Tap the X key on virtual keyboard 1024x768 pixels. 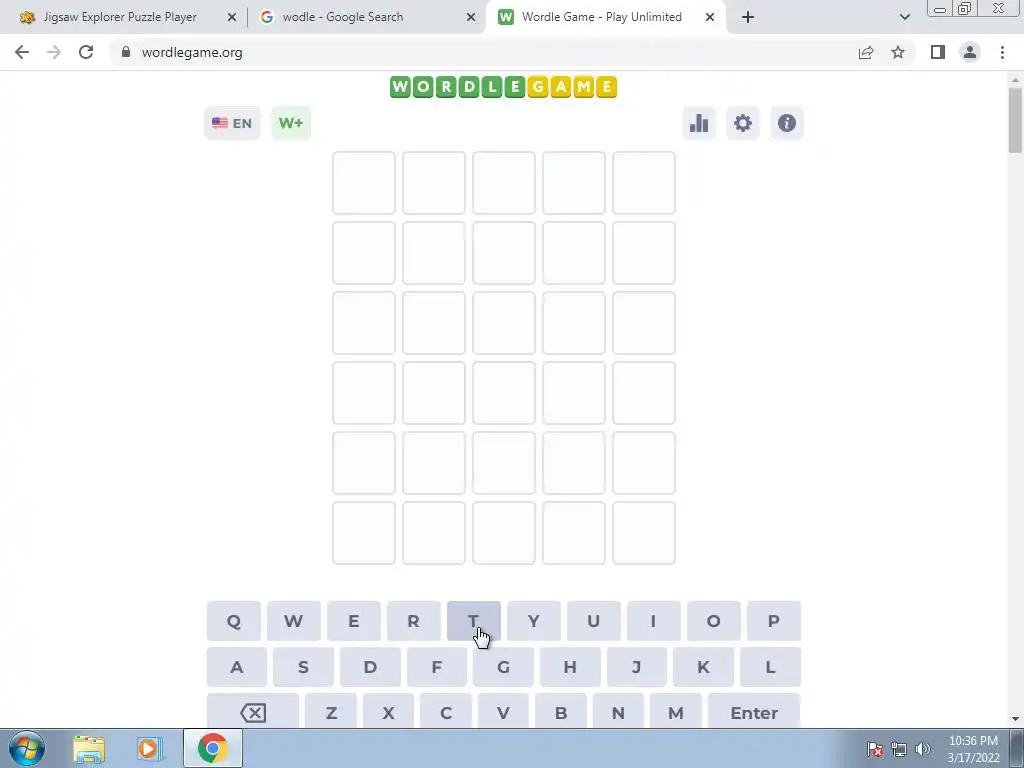pos(389,712)
